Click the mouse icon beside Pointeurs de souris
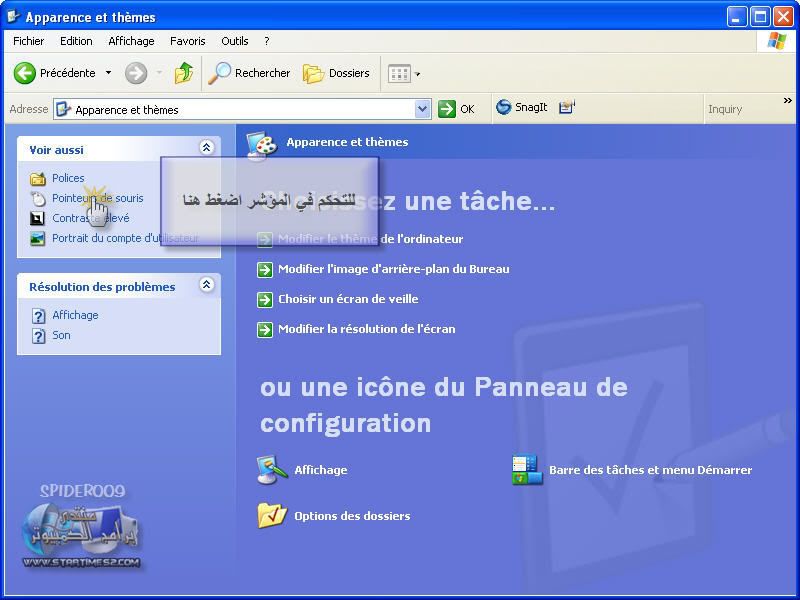The width and height of the screenshot is (800, 600). pos(38,198)
